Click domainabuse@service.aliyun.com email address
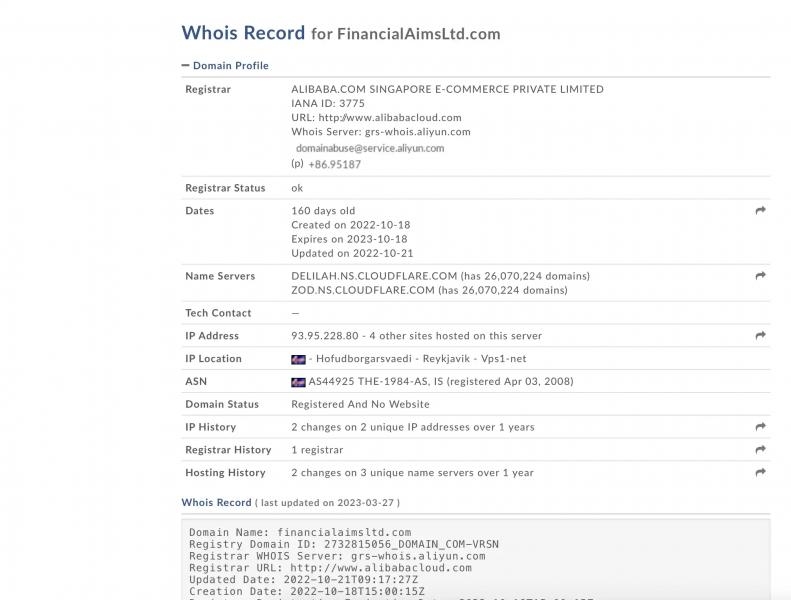The image size is (791, 600). click(x=370, y=148)
